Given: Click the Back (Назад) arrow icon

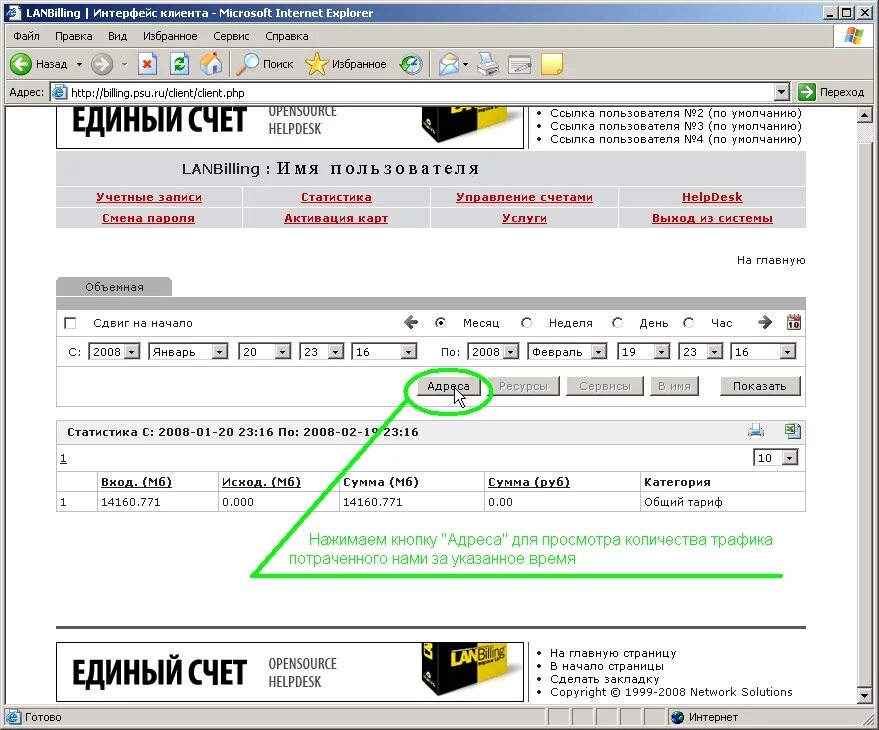Looking at the screenshot, I should click(21, 64).
